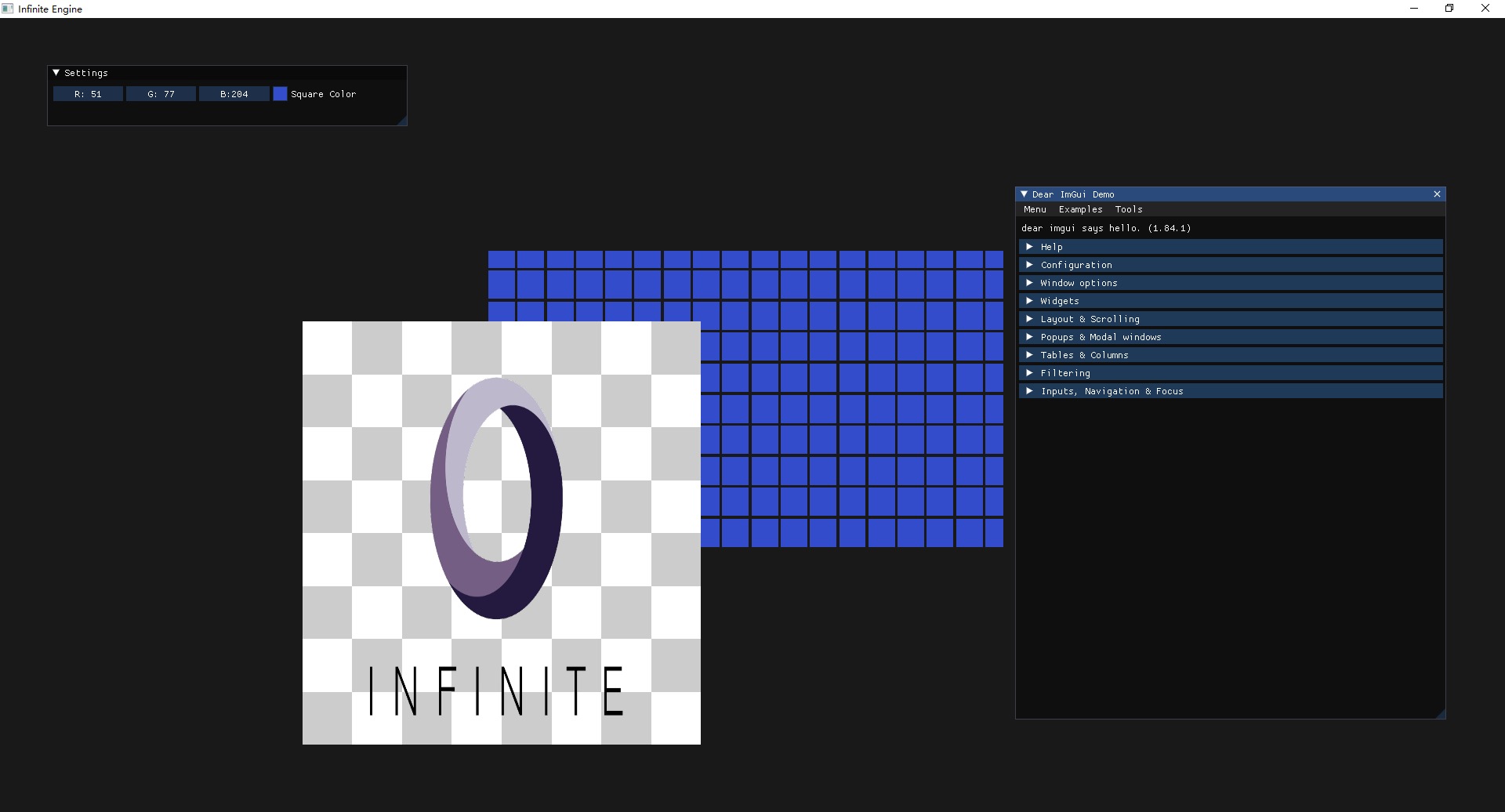Expand Layout & Scrolling header
This screenshot has height=812, width=1505.
tap(1231, 319)
